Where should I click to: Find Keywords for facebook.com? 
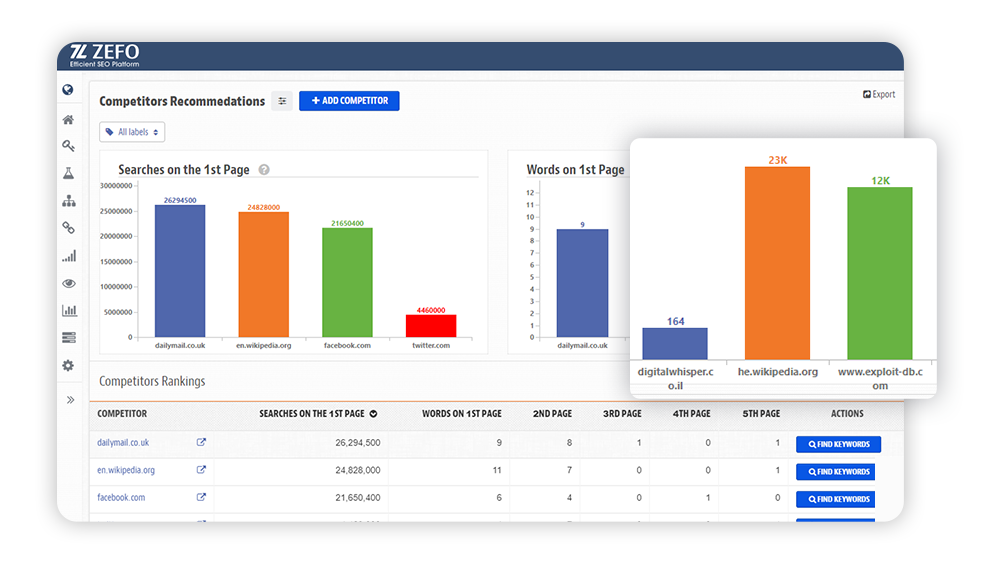(x=835, y=499)
